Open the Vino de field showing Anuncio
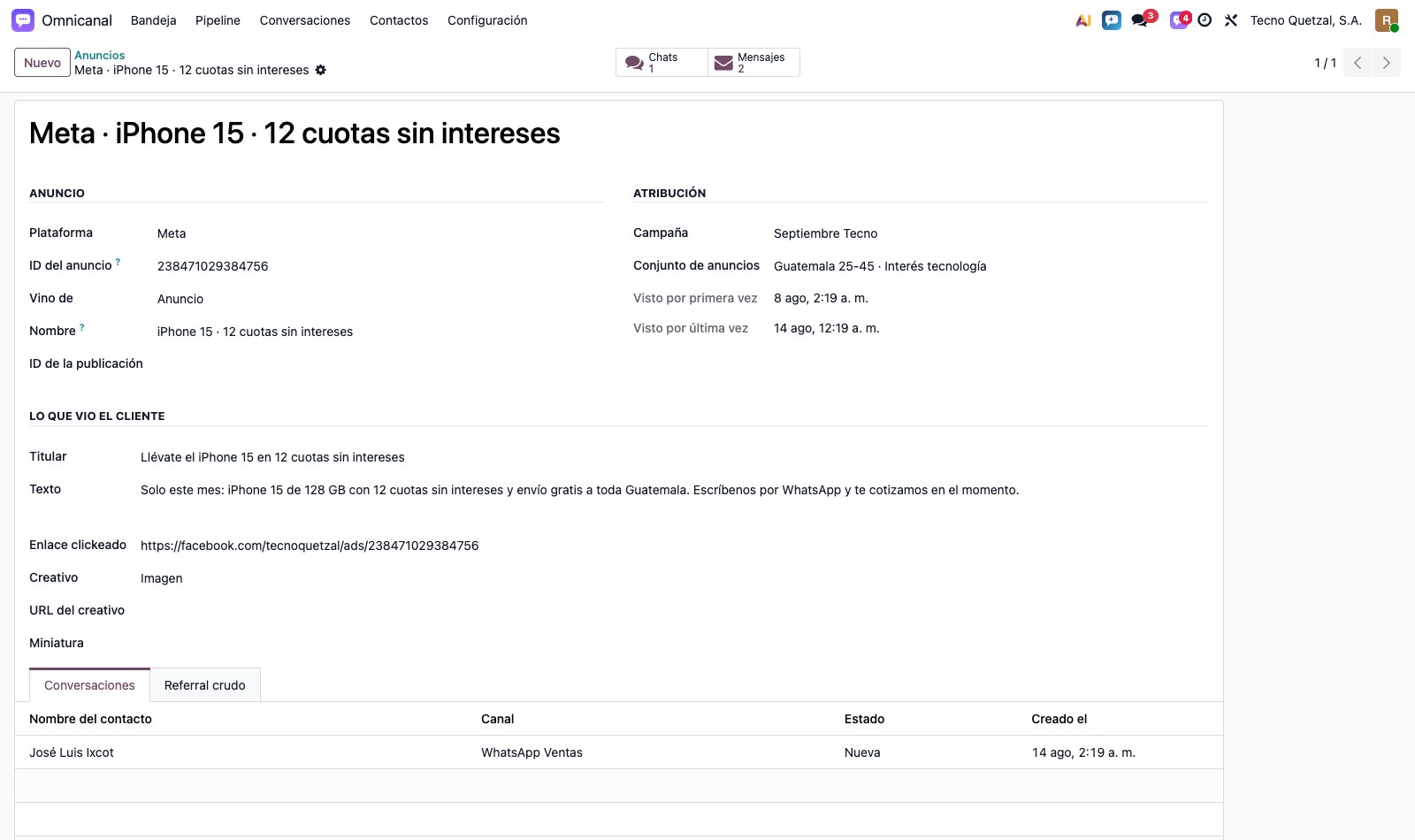The height and width of the screenshot is (840, 1415). coord(380,299)
